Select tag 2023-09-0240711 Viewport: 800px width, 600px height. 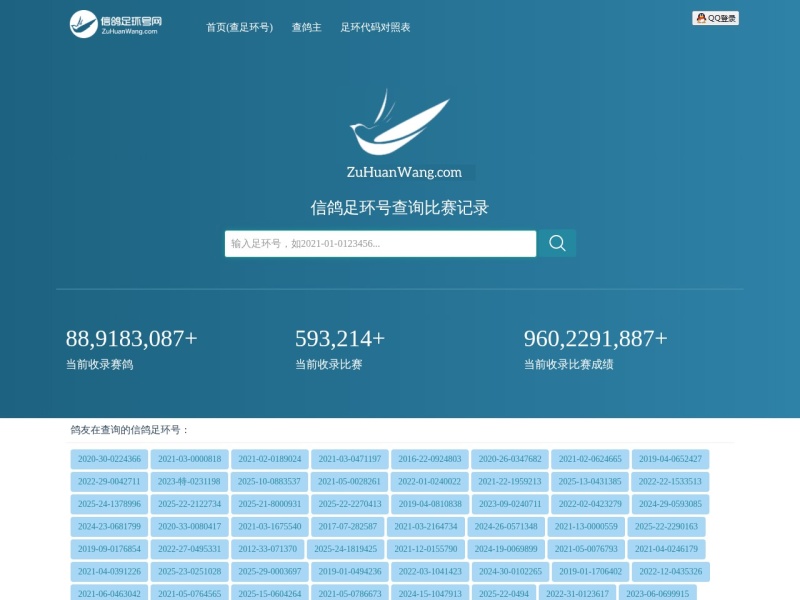coord(510,504)
